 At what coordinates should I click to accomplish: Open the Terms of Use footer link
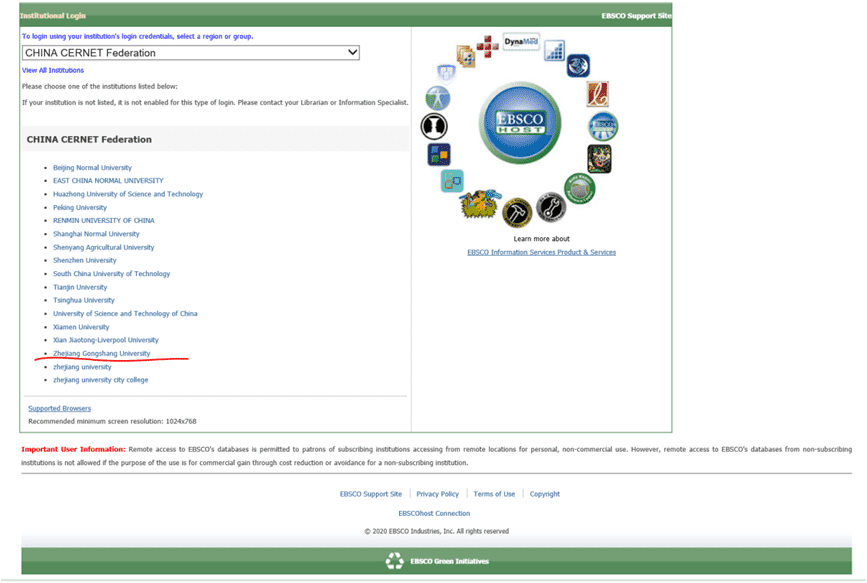tap(494, 494)
